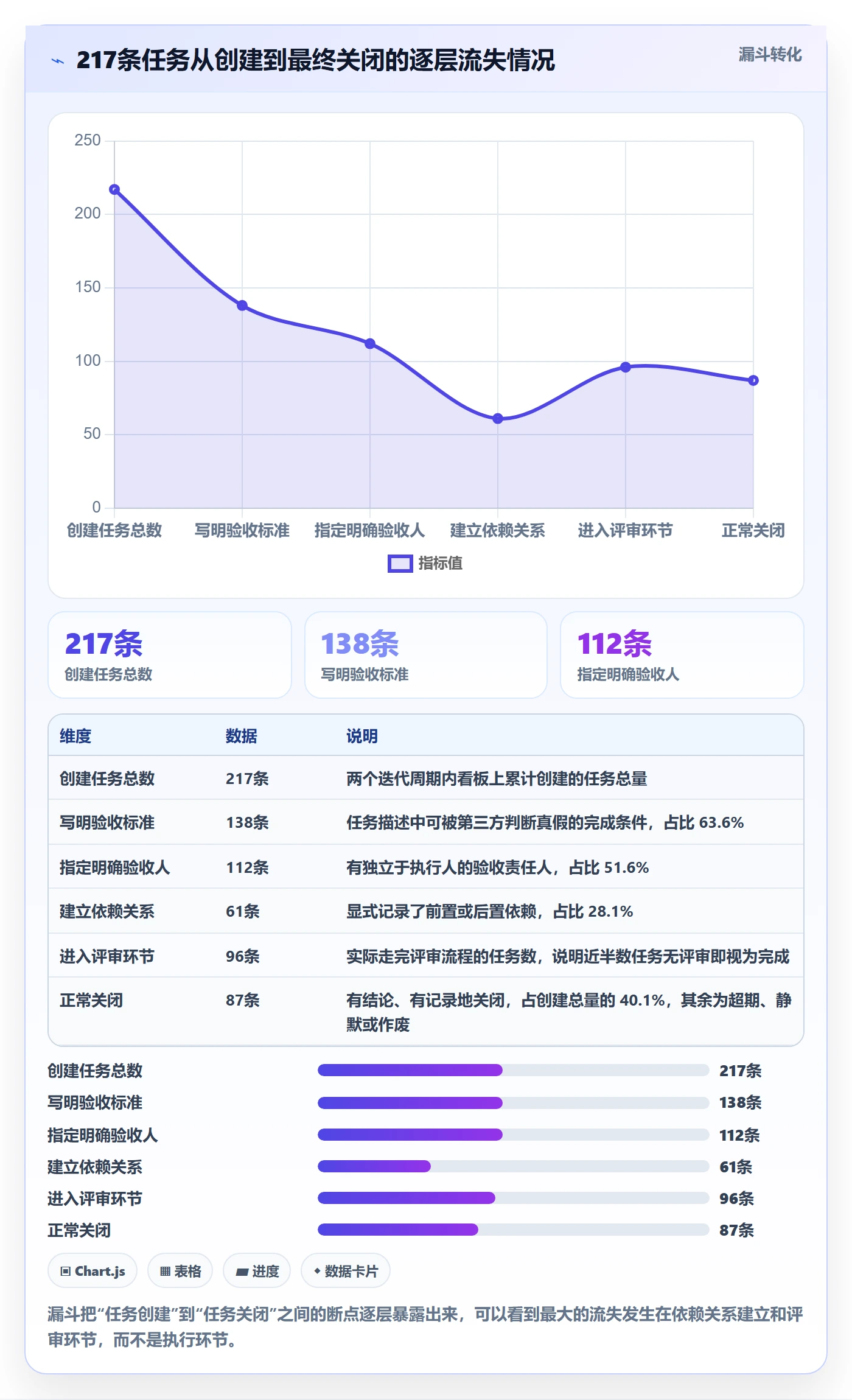This screenshot has height=1400, width=852.
Task: Select the 进入评审环节 data point on the chart
Action: point(626,367)
